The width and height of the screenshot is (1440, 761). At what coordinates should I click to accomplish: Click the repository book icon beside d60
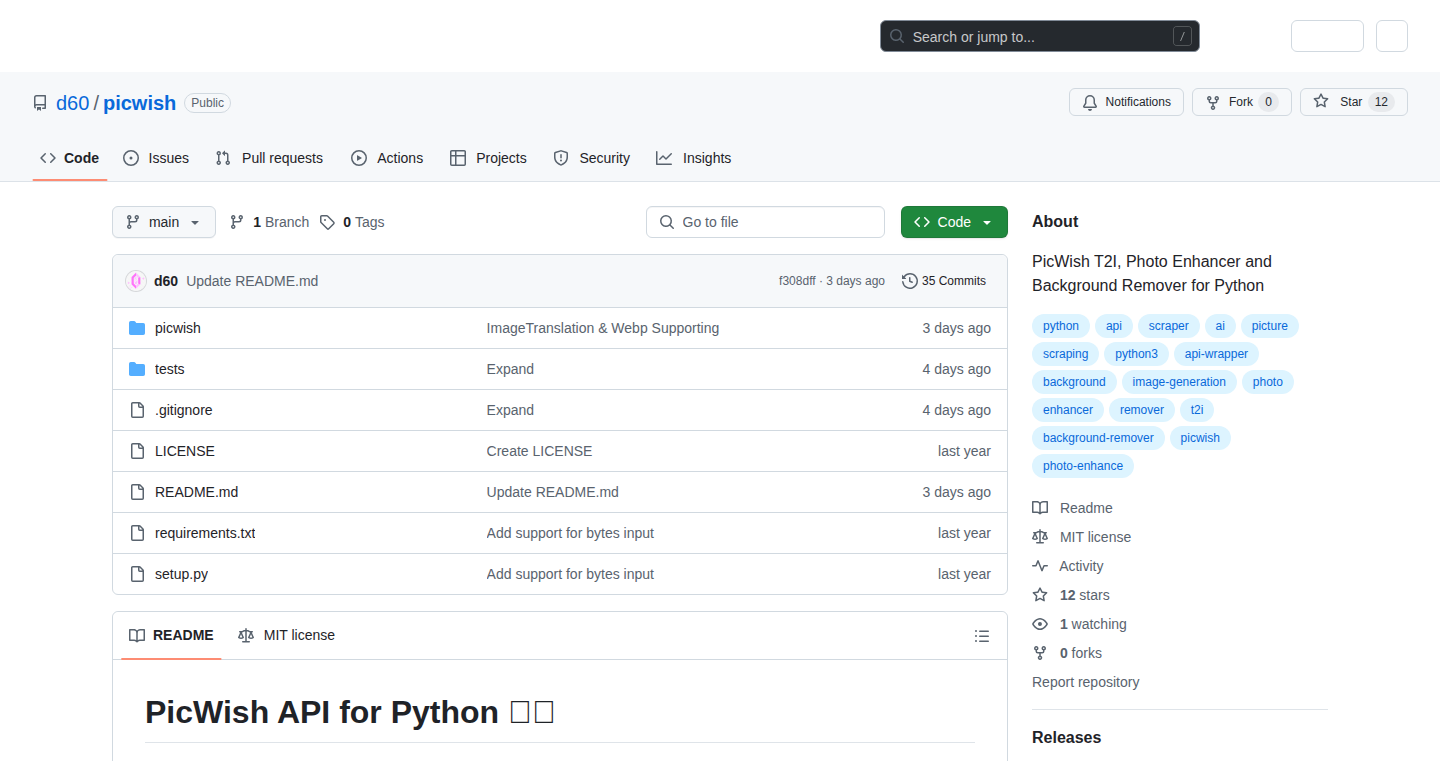[x=40, y=103]
